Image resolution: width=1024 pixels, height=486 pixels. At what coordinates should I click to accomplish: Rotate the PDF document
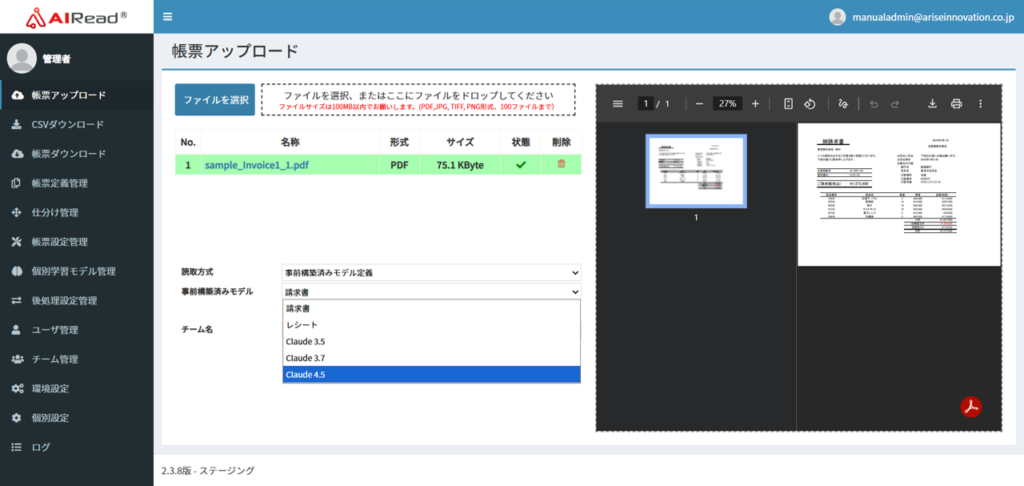811,104
